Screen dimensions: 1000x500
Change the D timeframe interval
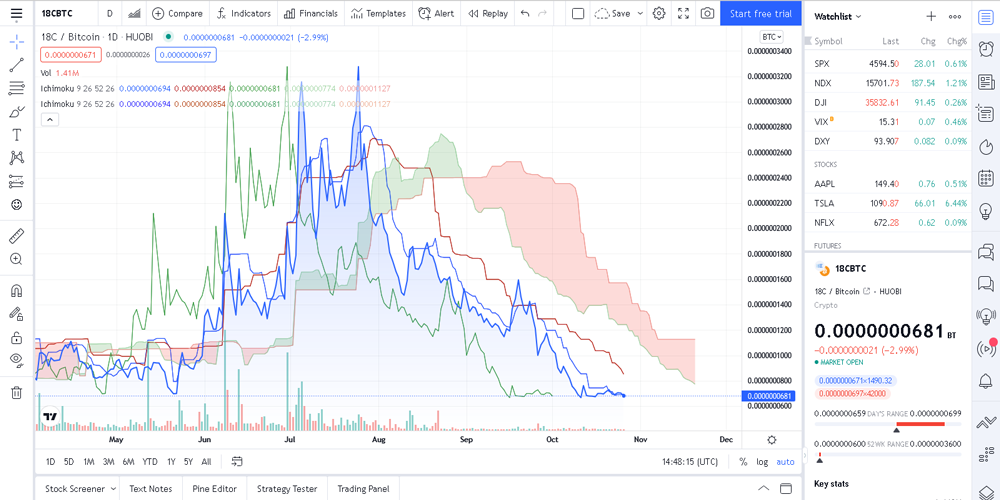110,13
